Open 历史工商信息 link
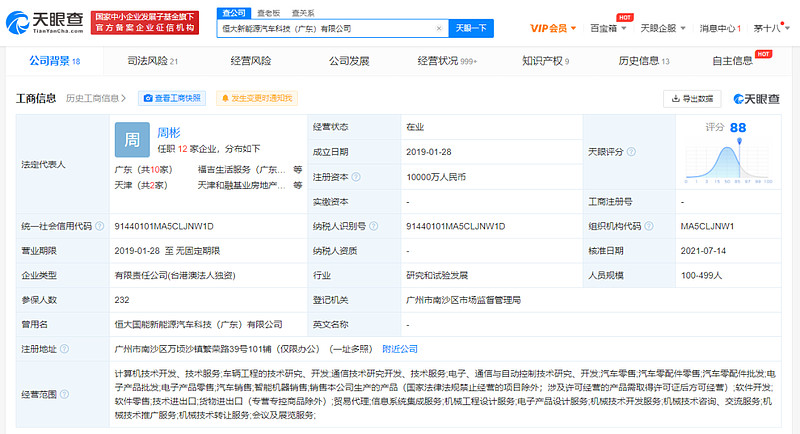The height and width of the screenshot is (434, 800). (95, 98)
